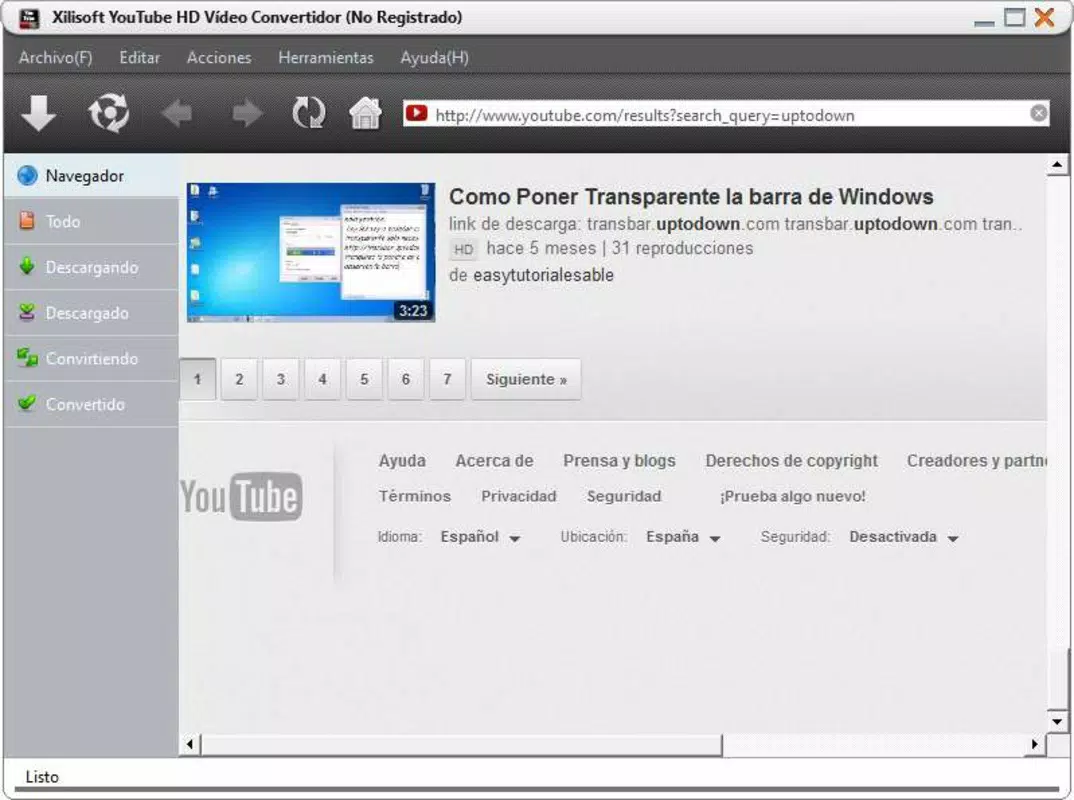
Task: Click the YouTube icon in the address bar
Action: point(416,114)
